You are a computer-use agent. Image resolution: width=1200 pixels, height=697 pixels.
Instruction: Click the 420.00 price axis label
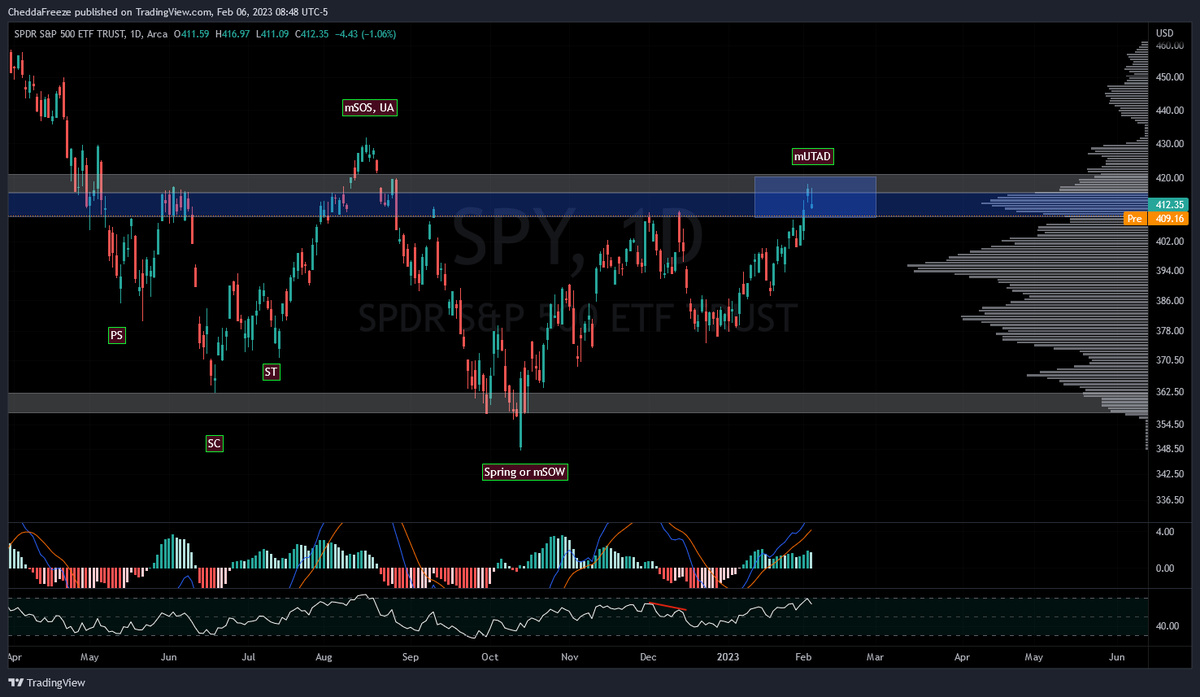click(x=1169, y=178)
